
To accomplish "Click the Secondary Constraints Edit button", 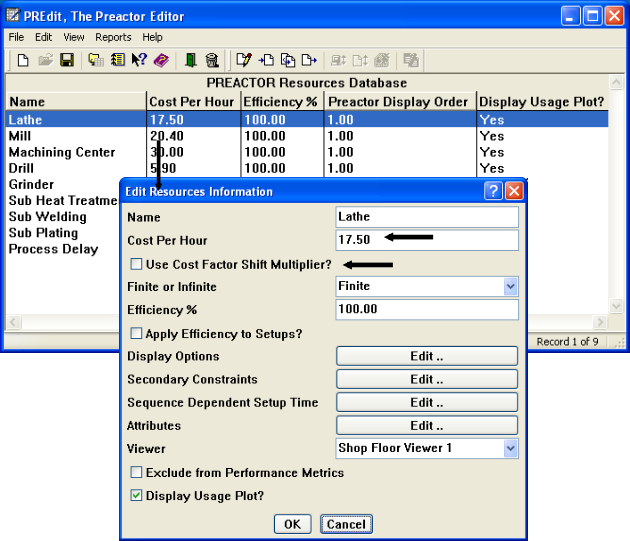I will (427, 379).
